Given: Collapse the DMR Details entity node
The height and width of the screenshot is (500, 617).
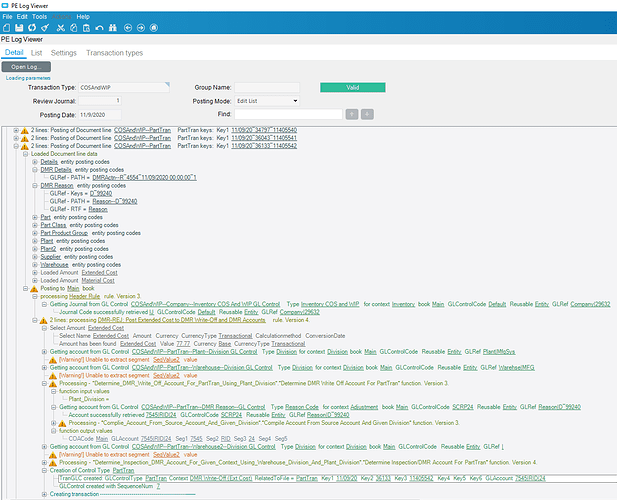Looking at the screenshot, I should coord(35,170).
